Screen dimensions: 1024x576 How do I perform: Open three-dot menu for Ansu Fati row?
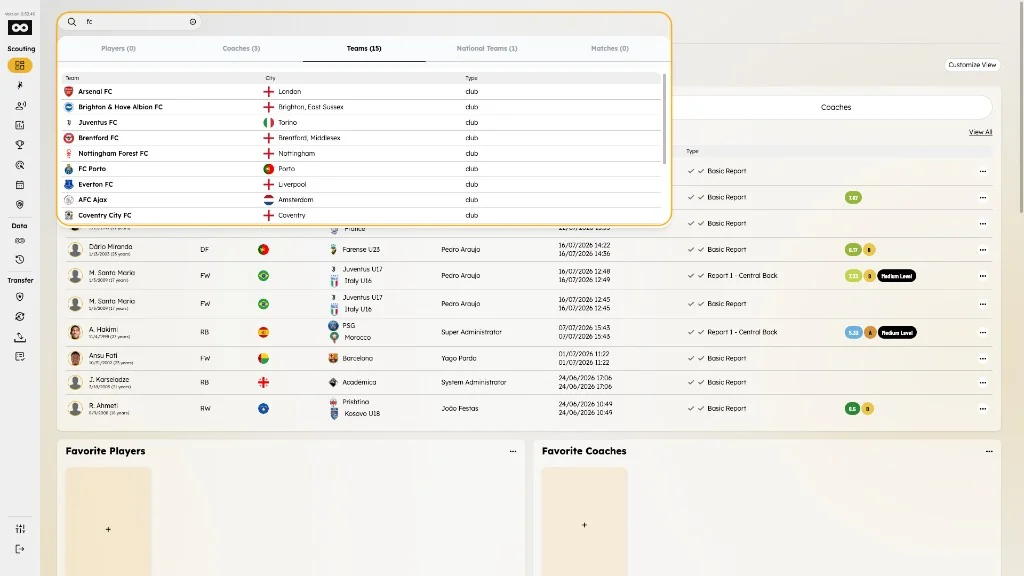[983, 359]
